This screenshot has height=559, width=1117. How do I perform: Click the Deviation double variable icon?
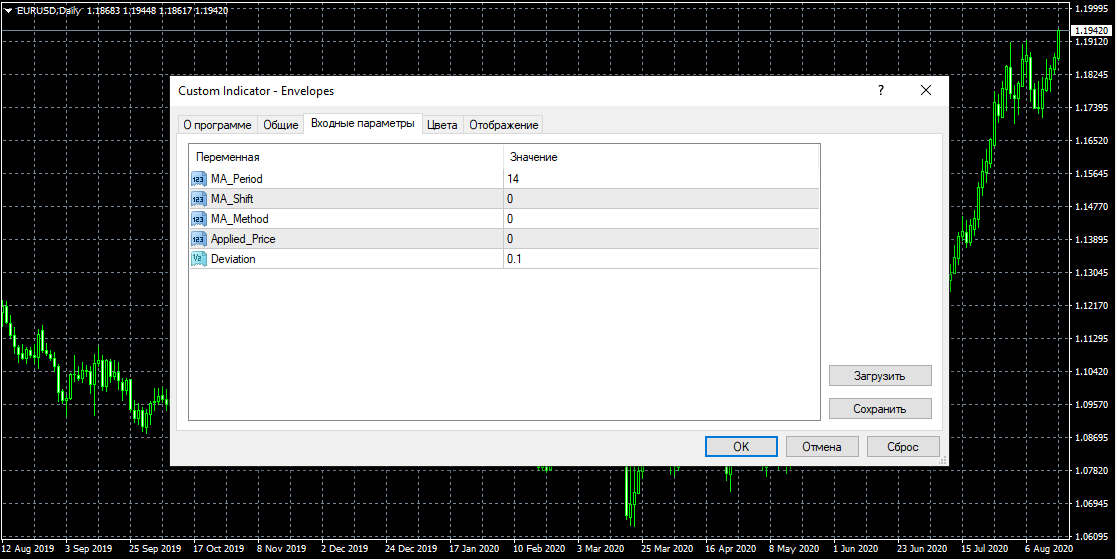(x=198, y=259)
